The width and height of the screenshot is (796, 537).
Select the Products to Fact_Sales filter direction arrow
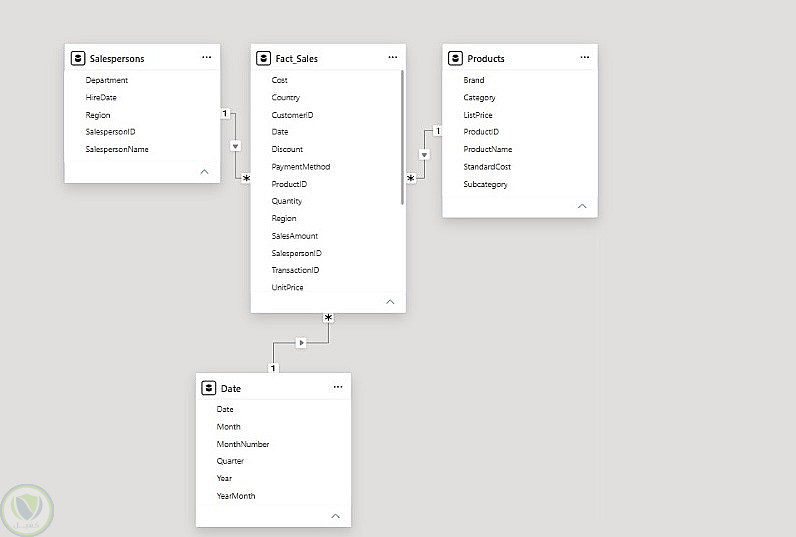click(x=424, y=154)
